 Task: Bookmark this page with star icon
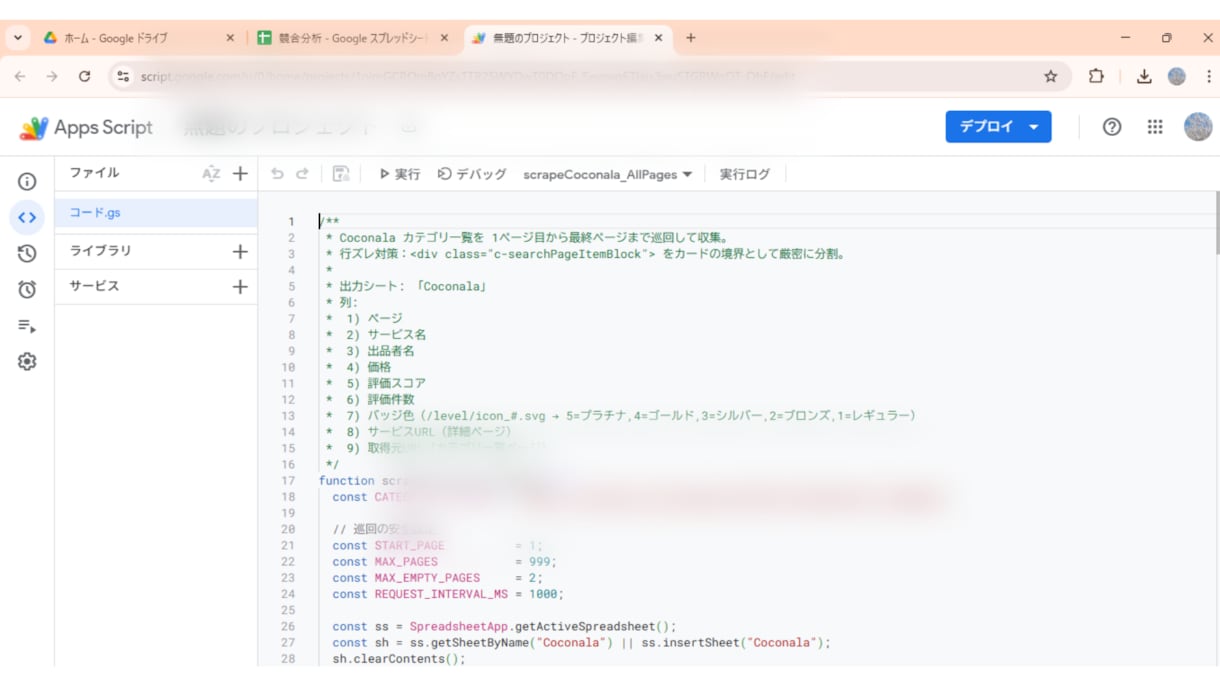point(1050,76)
